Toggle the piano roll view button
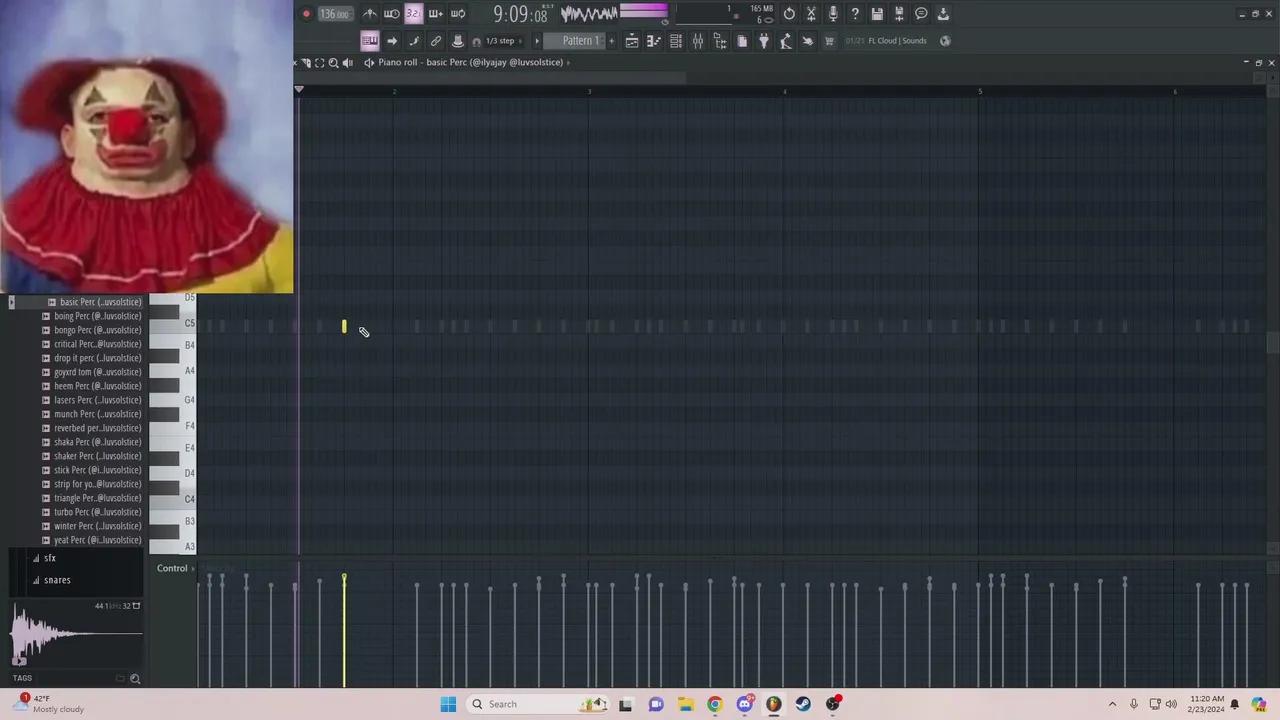Screen dimensions: 1280x720 tap(654, 41)
